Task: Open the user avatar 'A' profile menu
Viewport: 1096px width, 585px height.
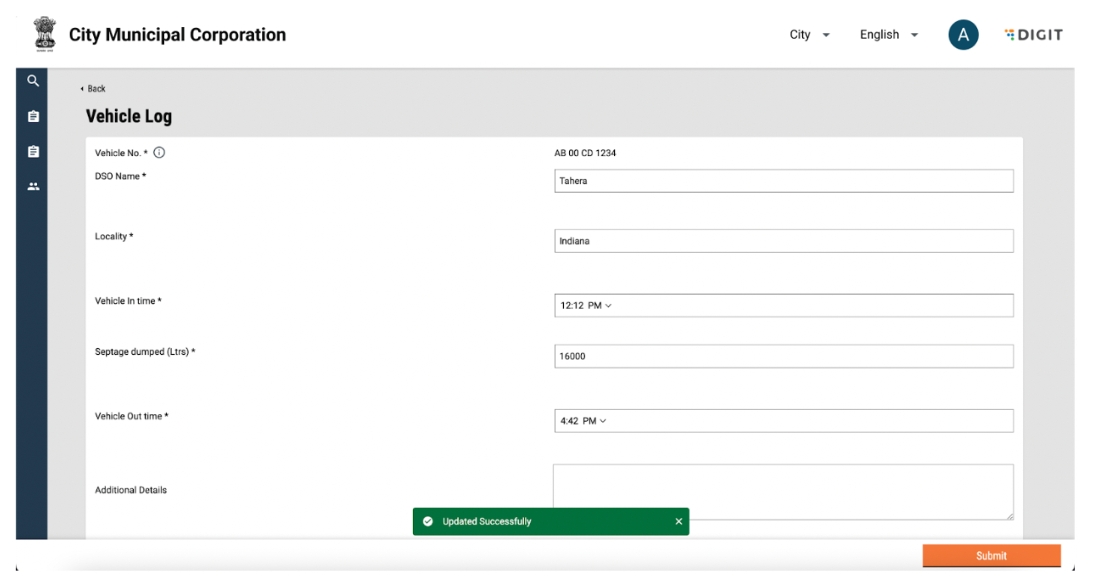Action: coord(962,35)
